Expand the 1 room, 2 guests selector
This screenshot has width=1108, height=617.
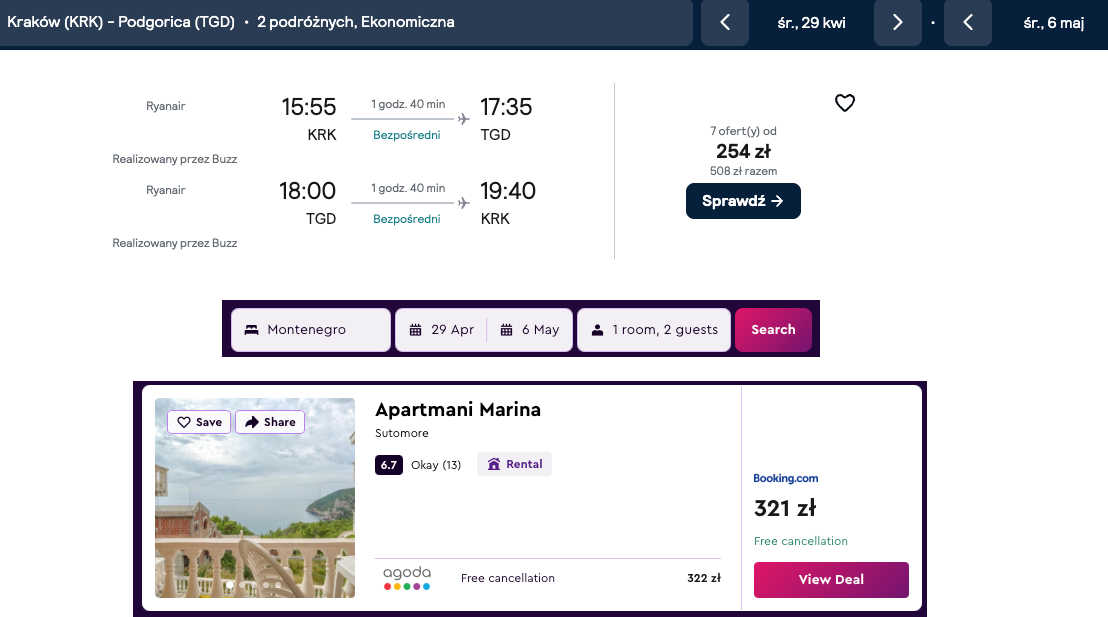[654, 330]
